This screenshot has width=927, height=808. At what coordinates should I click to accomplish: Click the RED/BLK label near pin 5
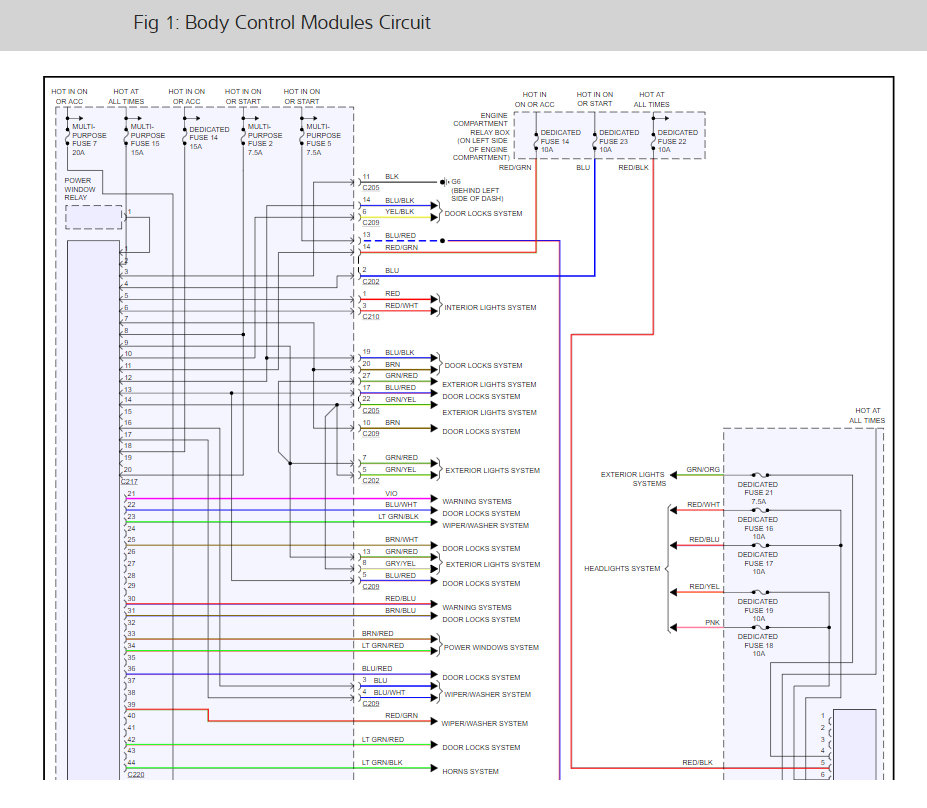(x=697, y=762)
